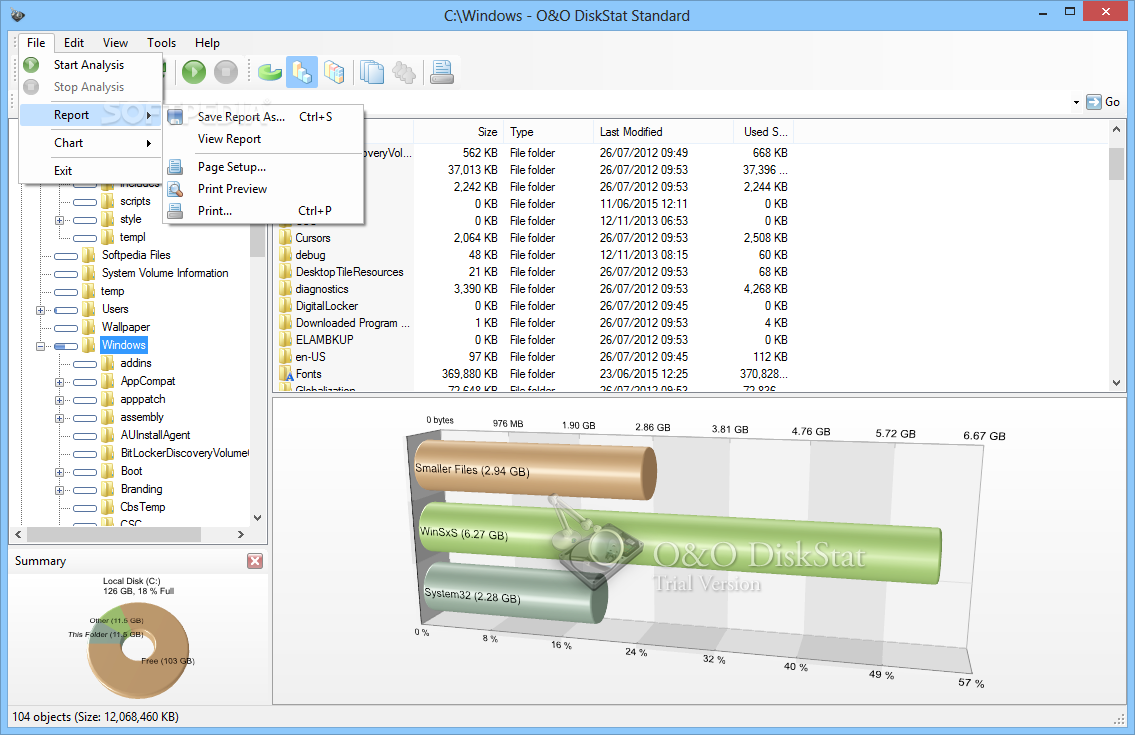Click the page icon beside Page Setup
Screen dimensions: 1135x735
pos(175,167)
